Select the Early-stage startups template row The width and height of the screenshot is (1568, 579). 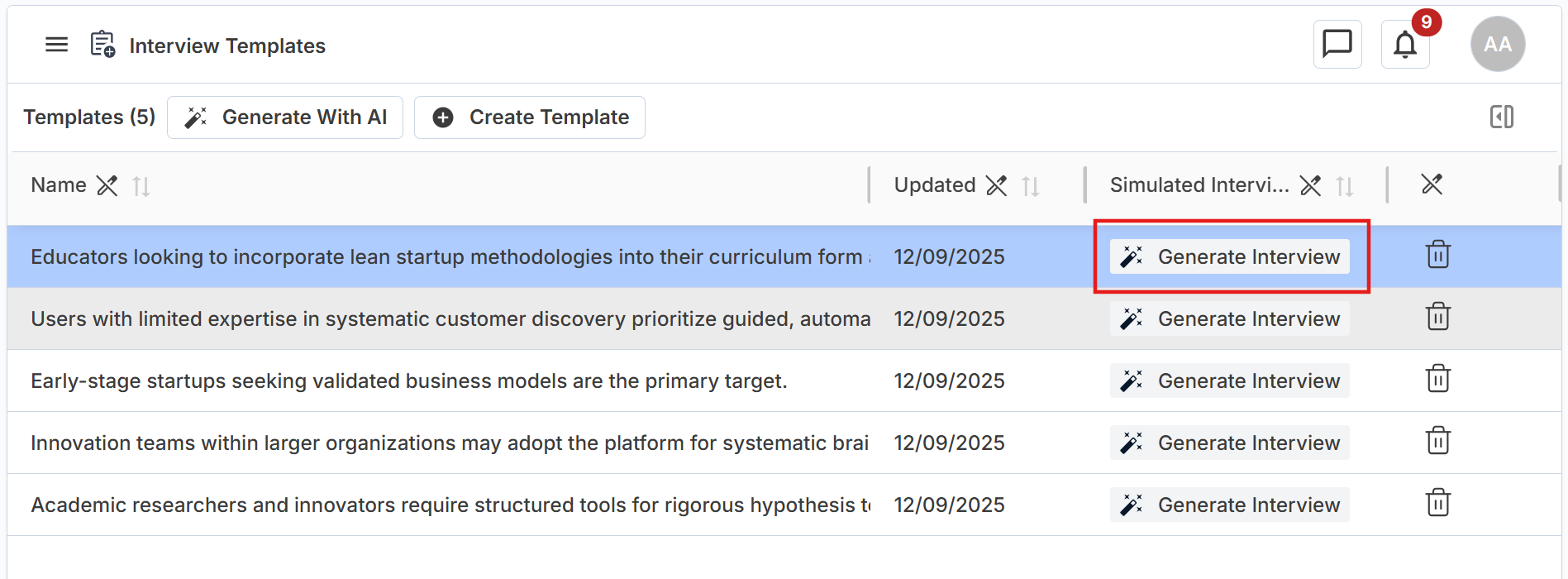click(408, 380)
